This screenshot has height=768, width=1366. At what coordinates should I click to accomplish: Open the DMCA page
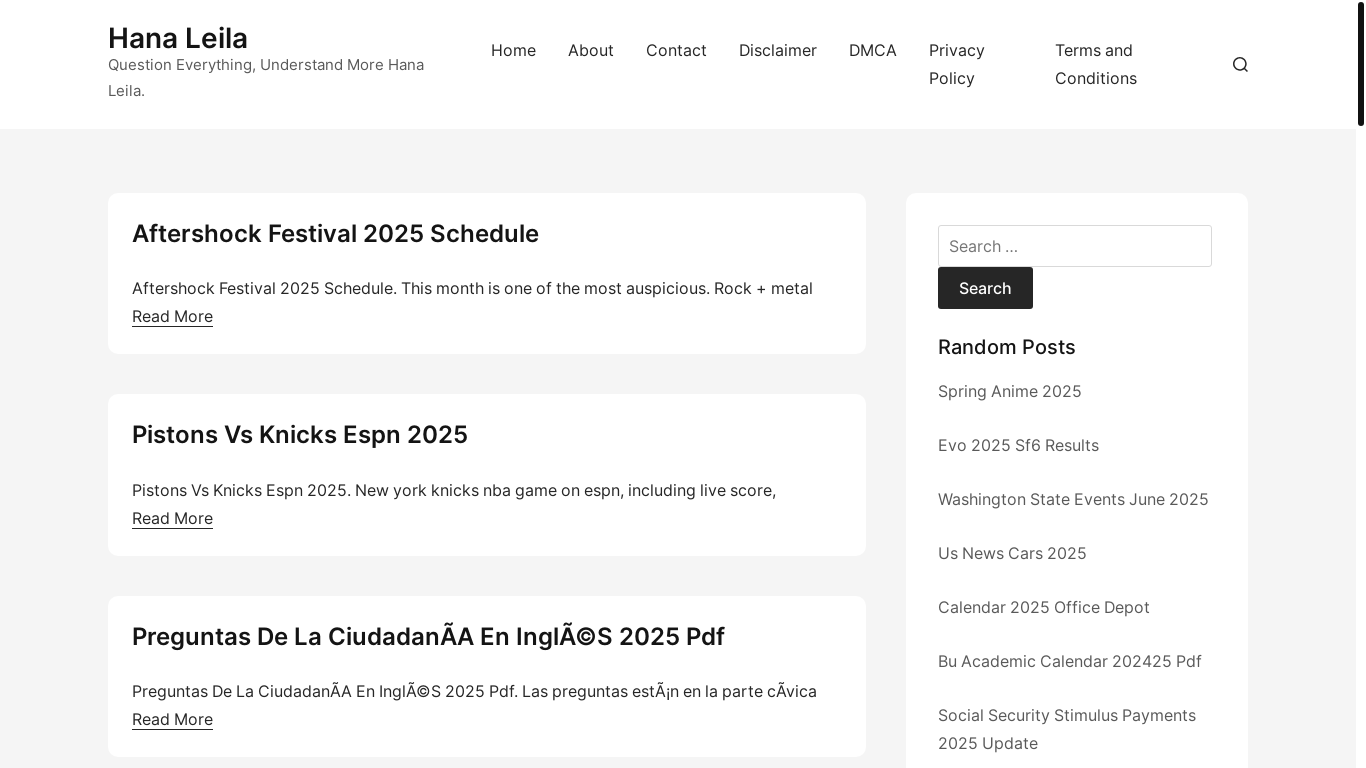click(x=873, y=50)
